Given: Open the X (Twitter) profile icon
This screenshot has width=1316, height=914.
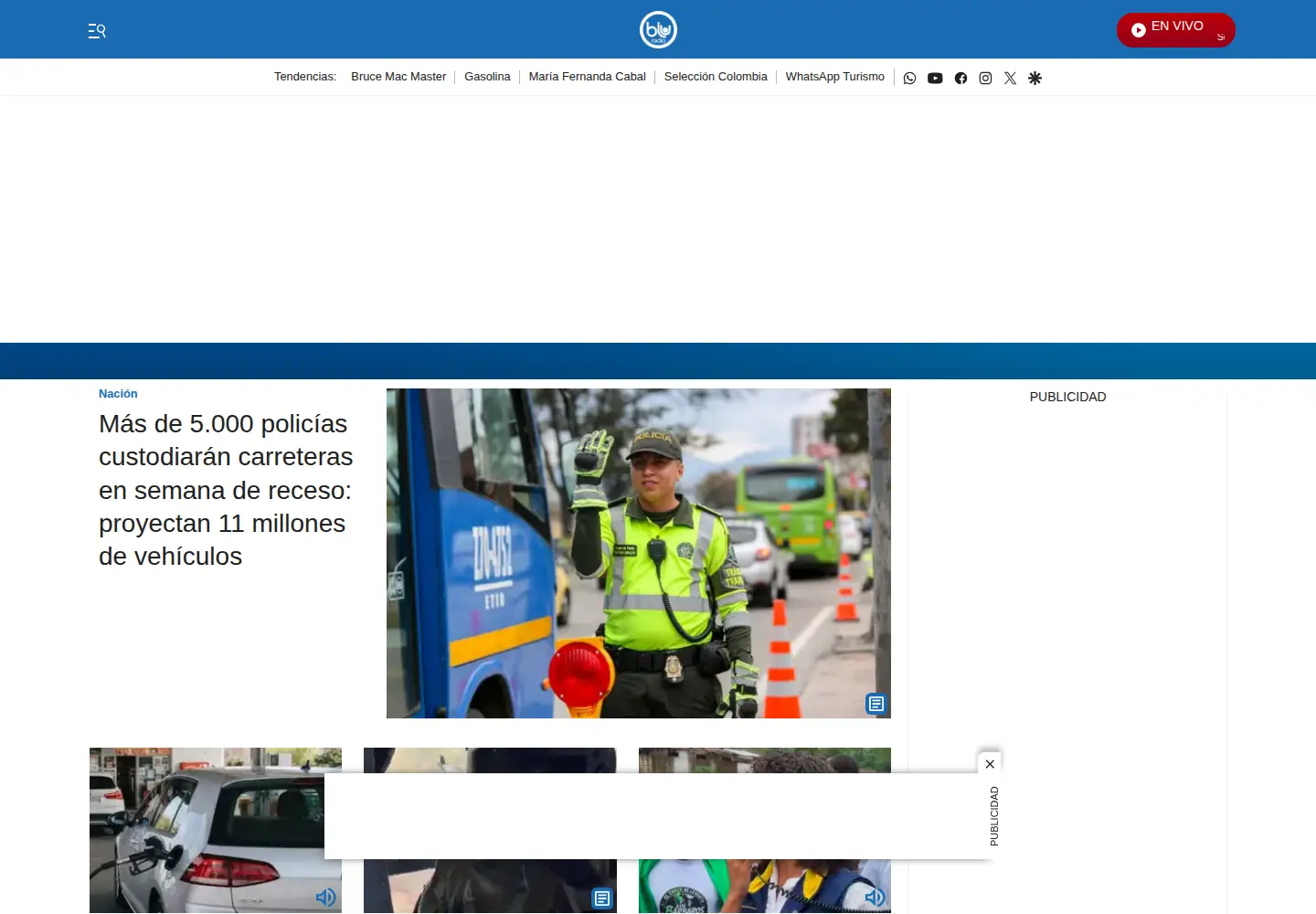Looking at the screenshot, I should click(1010, 78).
